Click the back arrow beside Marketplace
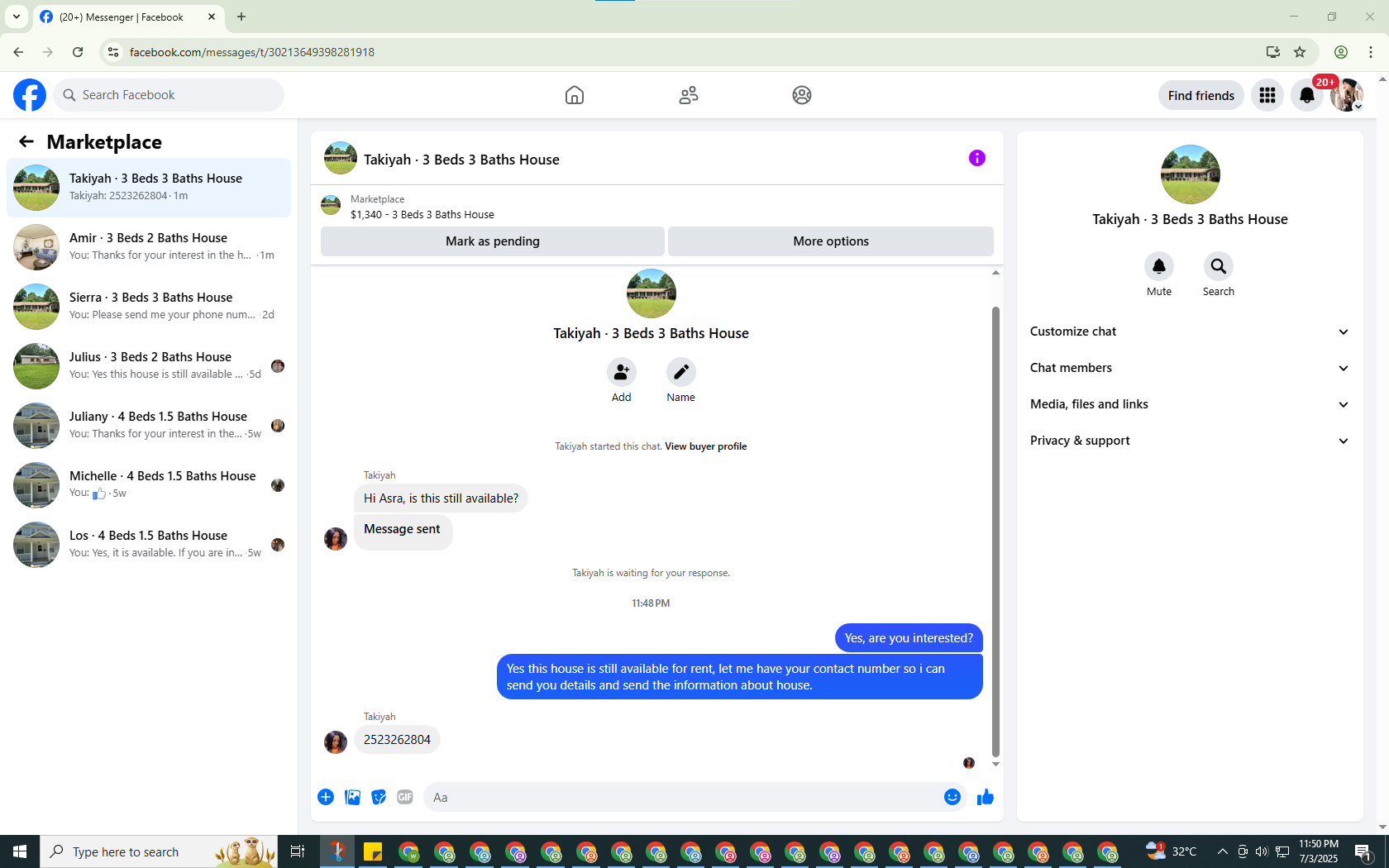The image size is (1389, 868). [x=26, y=141]
